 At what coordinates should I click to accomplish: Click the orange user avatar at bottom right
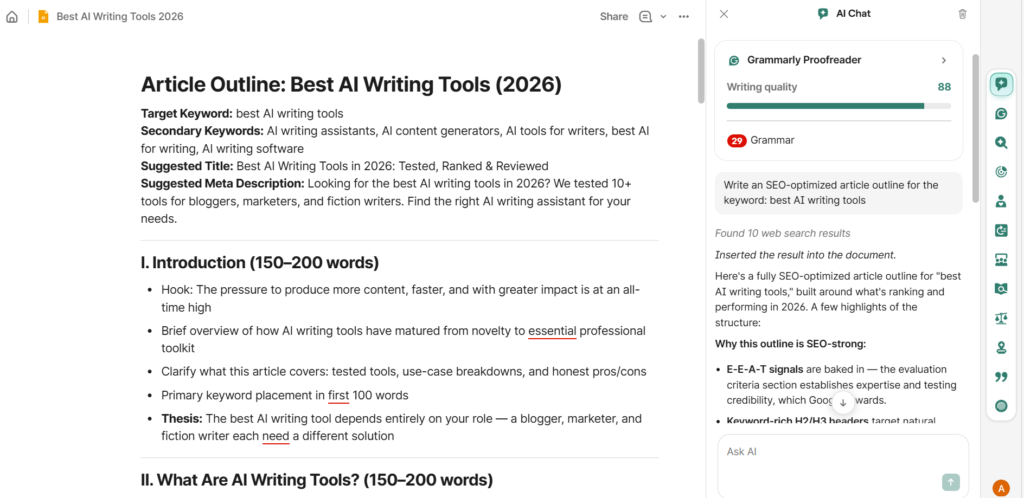coord(1001,487)
